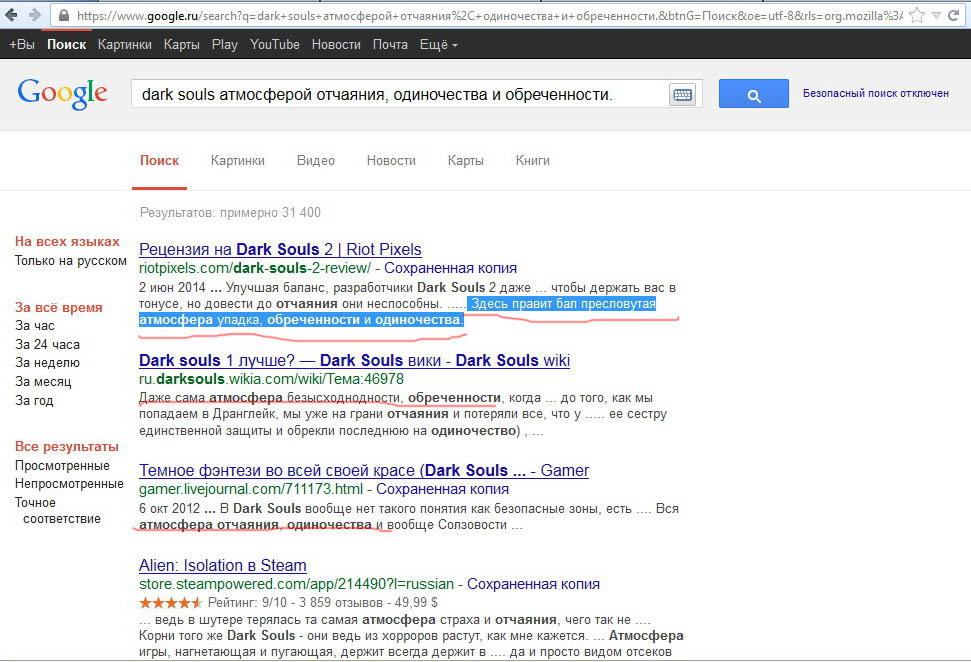Show only Непросмотренные results
The height and width of the screenshot is (662, 971).
[x=69, y=484]
